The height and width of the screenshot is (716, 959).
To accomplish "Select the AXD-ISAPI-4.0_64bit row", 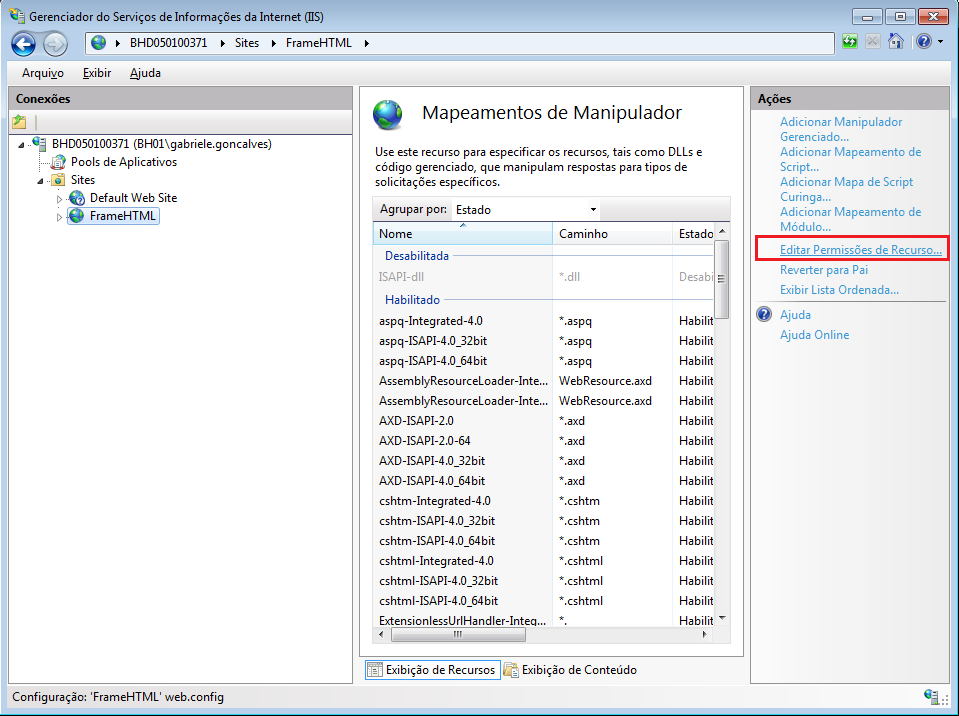I will [x=543, y=481].
